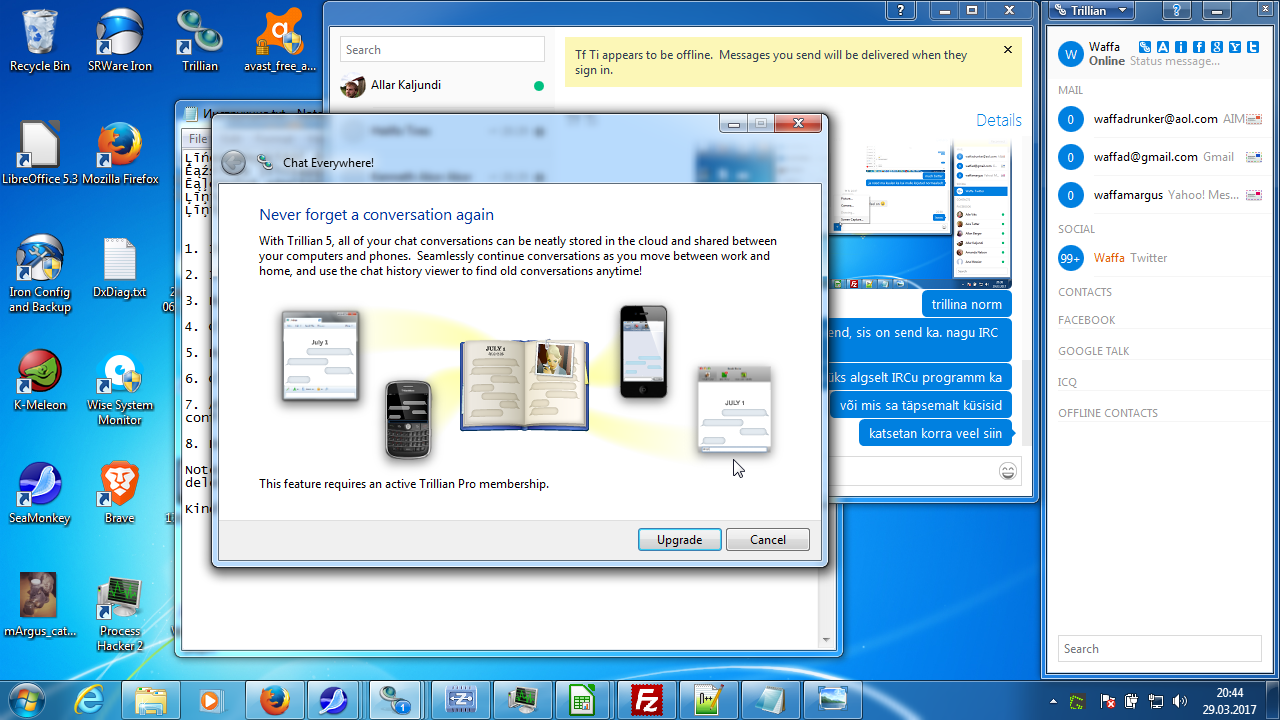Image resolution: width=1280 pixels, height=720 pixels.
Task: Click the Twitter account status icon
Action: click(1253, 47)
